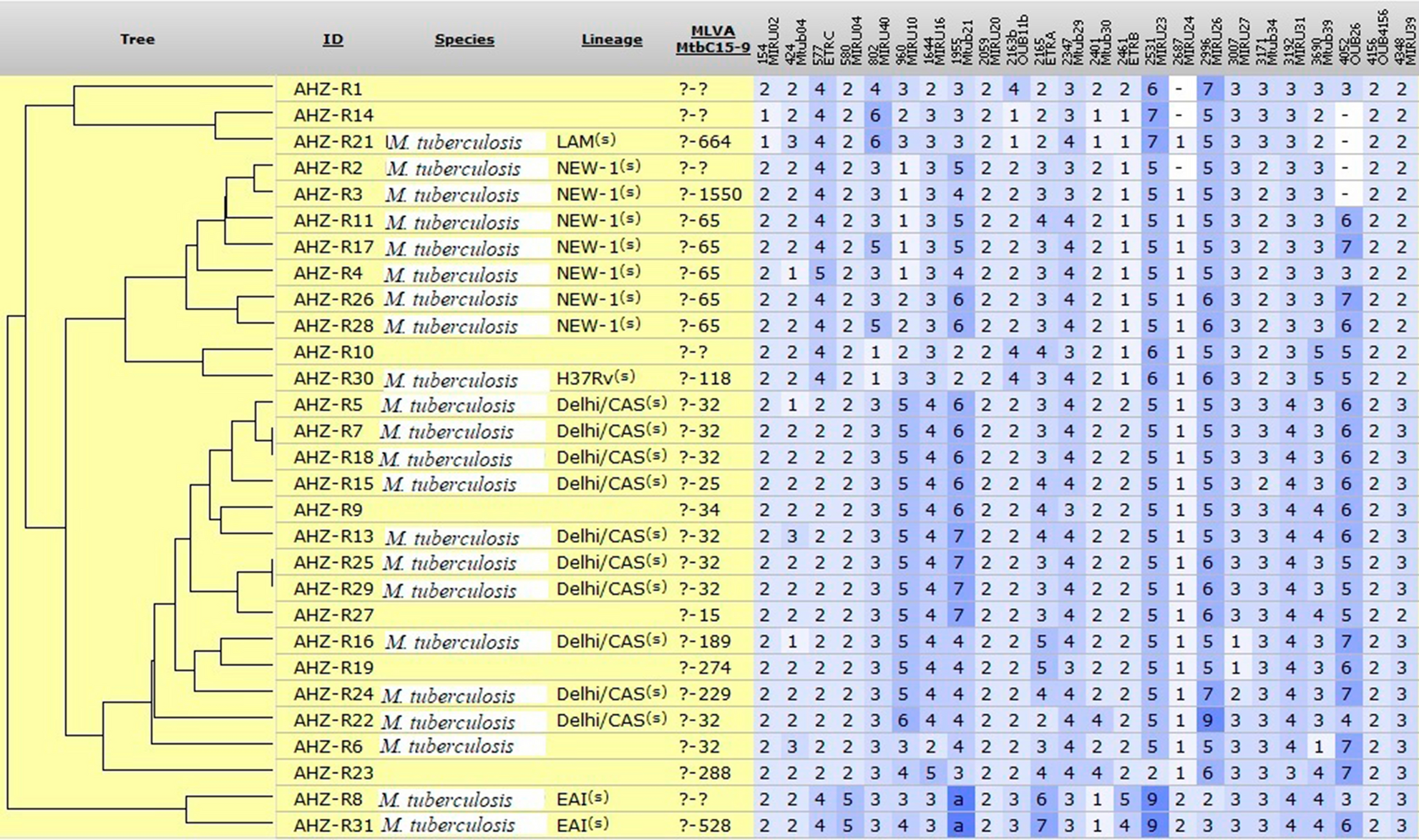This screenshot has width=1419, height=840.
Task: Select strain ID AHZ-R19
Action: pyautogui.click(x=333, y=668)
